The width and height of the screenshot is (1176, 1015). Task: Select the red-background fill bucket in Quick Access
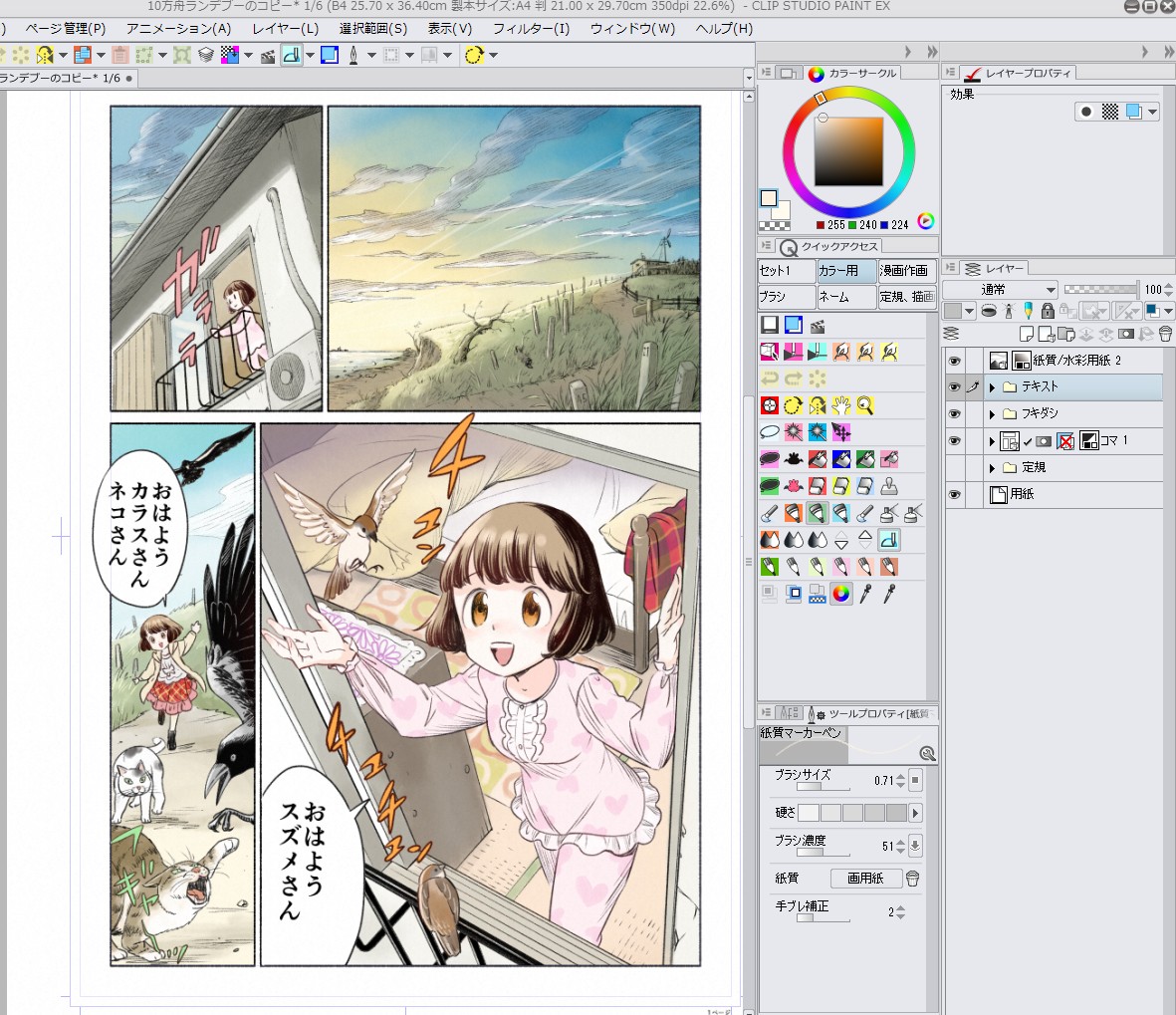(818, 459)
